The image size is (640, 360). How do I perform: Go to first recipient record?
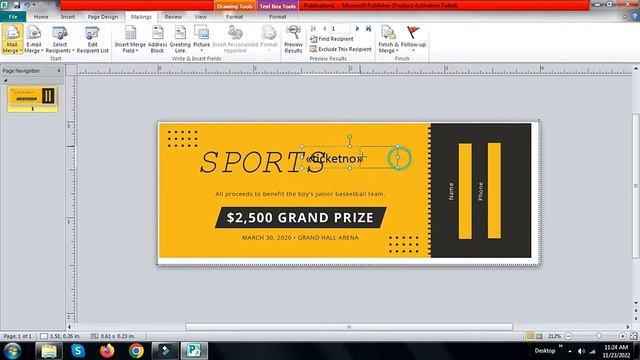tap(313, 29)
